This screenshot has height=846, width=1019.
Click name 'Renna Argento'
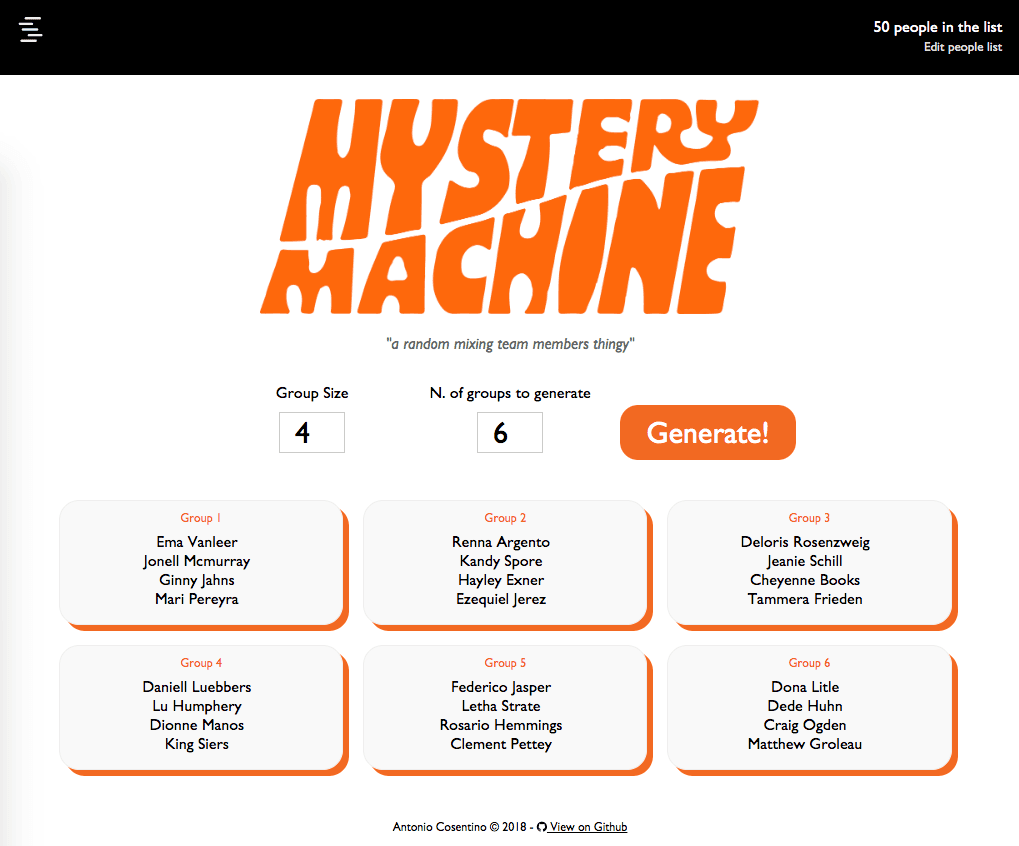[501, 542]
